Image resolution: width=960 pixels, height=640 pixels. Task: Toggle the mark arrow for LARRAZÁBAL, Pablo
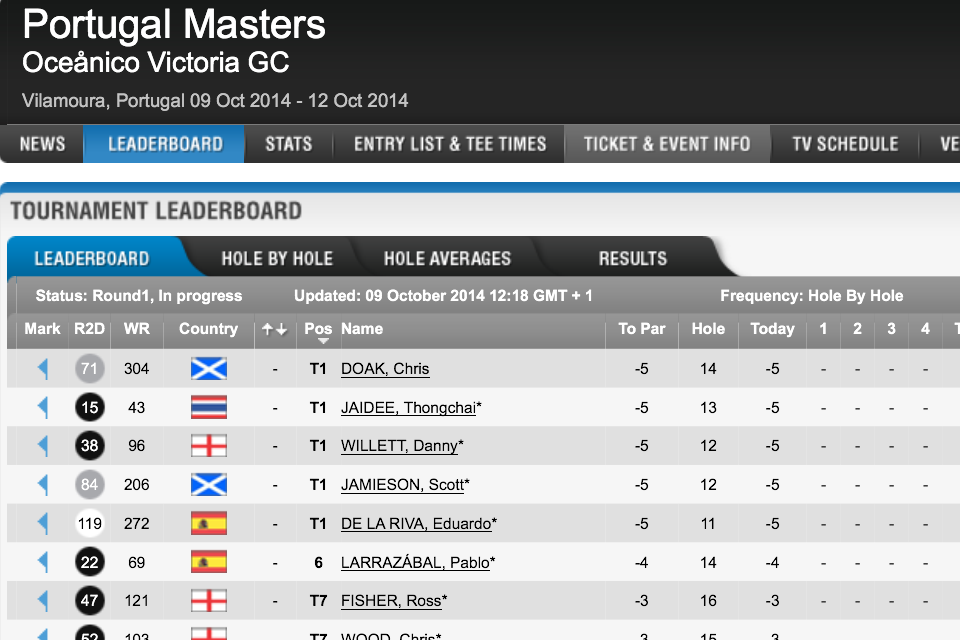(42, 562)
